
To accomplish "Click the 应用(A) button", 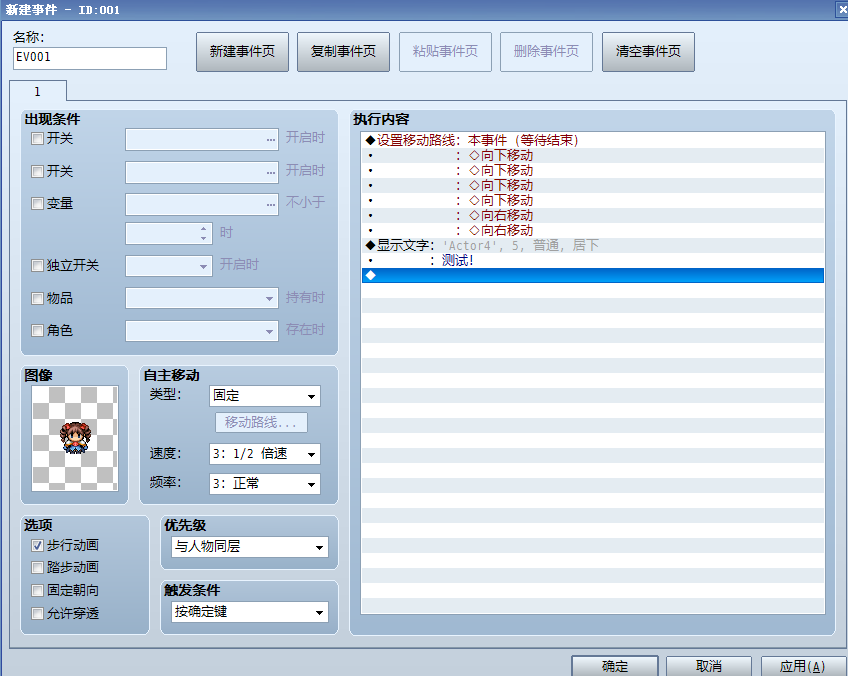I will [x=803, y=666].
